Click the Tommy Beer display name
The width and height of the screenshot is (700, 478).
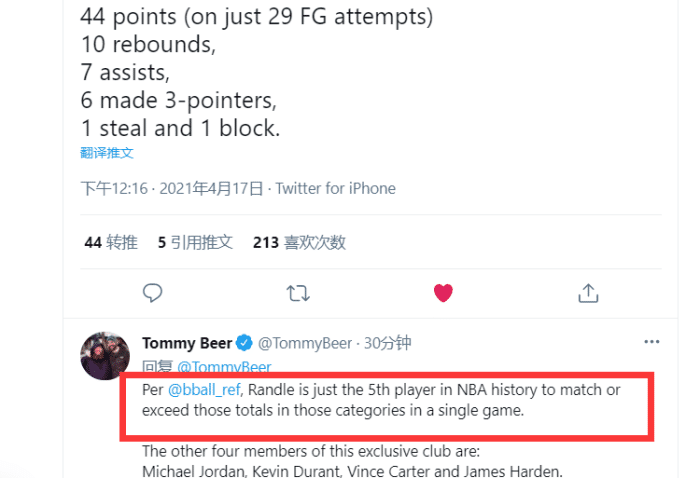(x=187, y=343)
